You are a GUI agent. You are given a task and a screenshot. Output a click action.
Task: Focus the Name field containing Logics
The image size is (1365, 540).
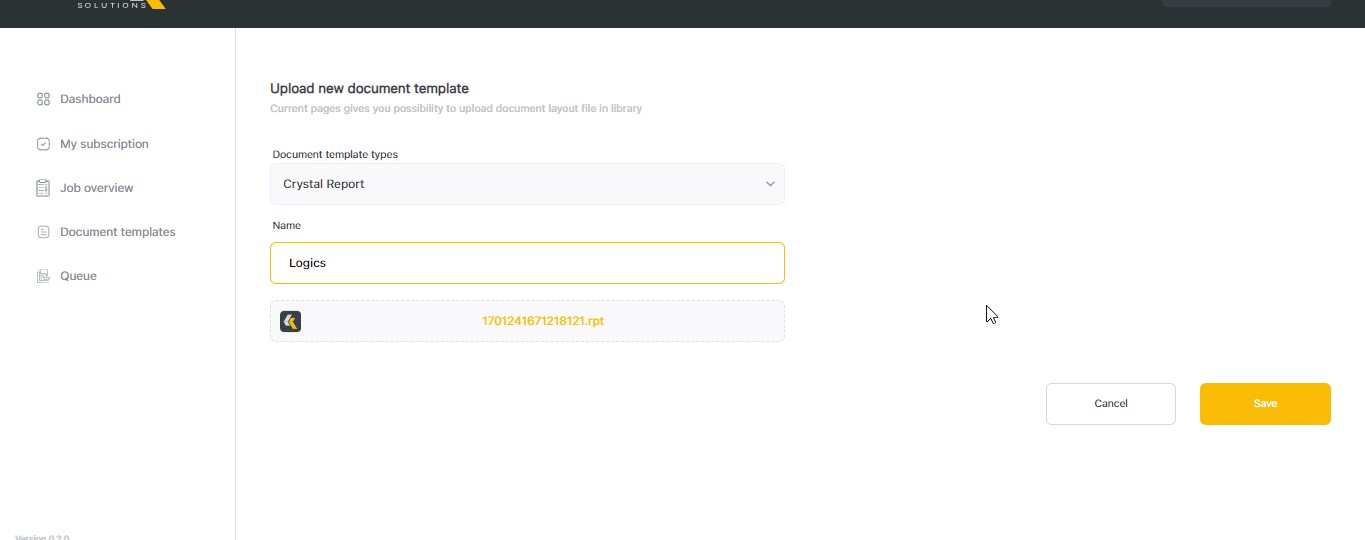[527, 263]
